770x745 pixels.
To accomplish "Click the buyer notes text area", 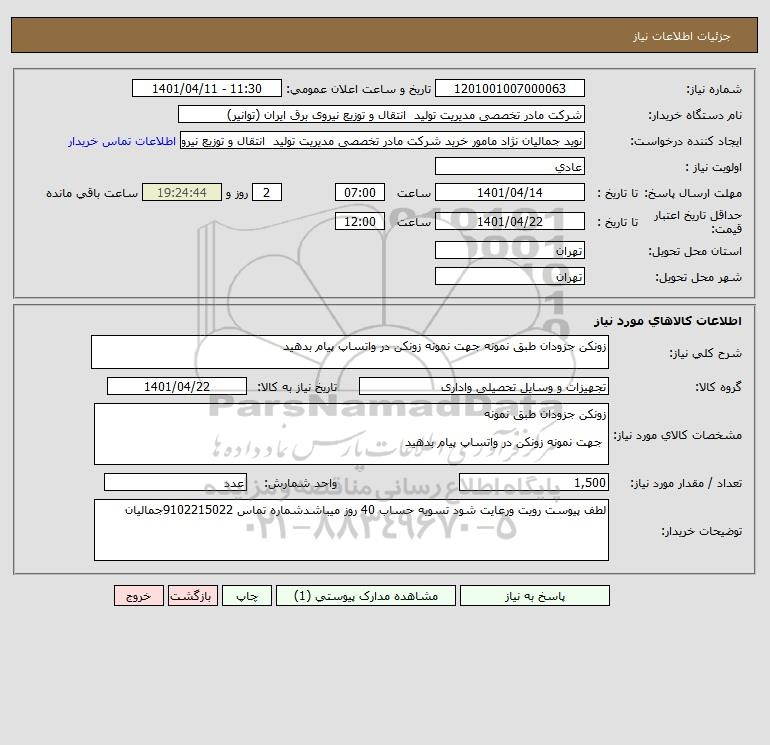I will tap(351, 530).
